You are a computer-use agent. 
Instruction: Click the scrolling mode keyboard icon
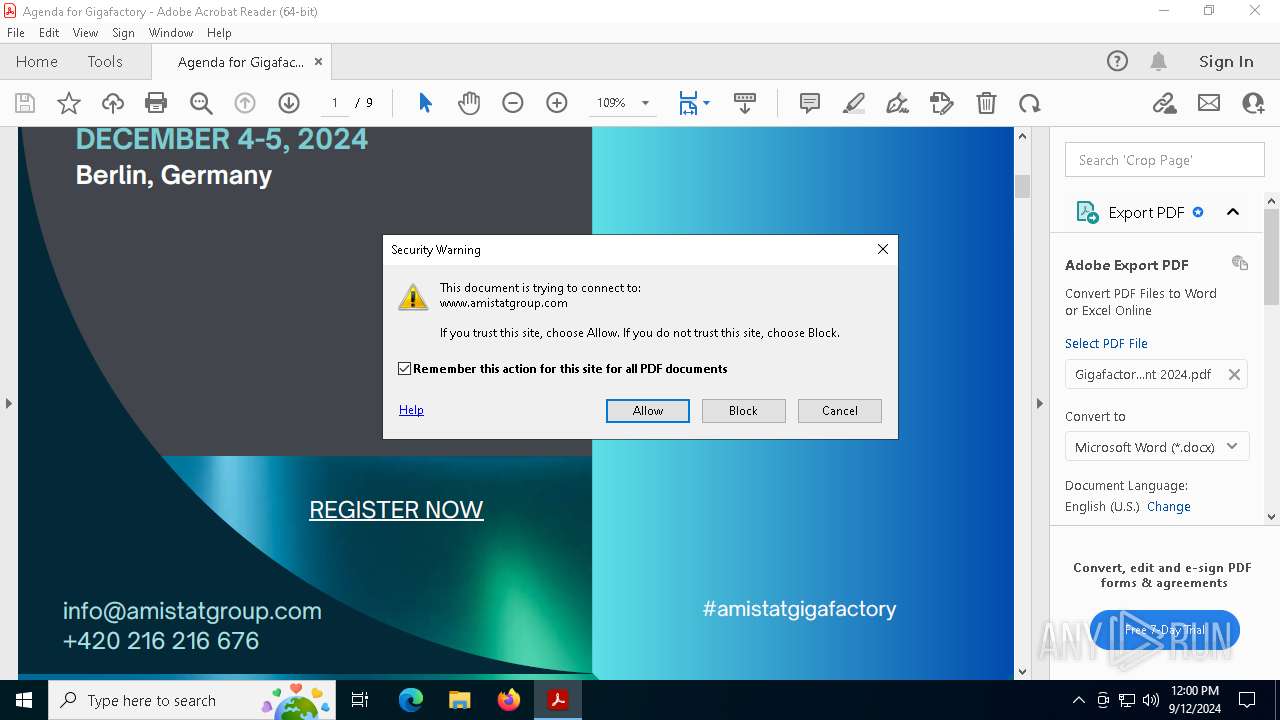point(745,103)
